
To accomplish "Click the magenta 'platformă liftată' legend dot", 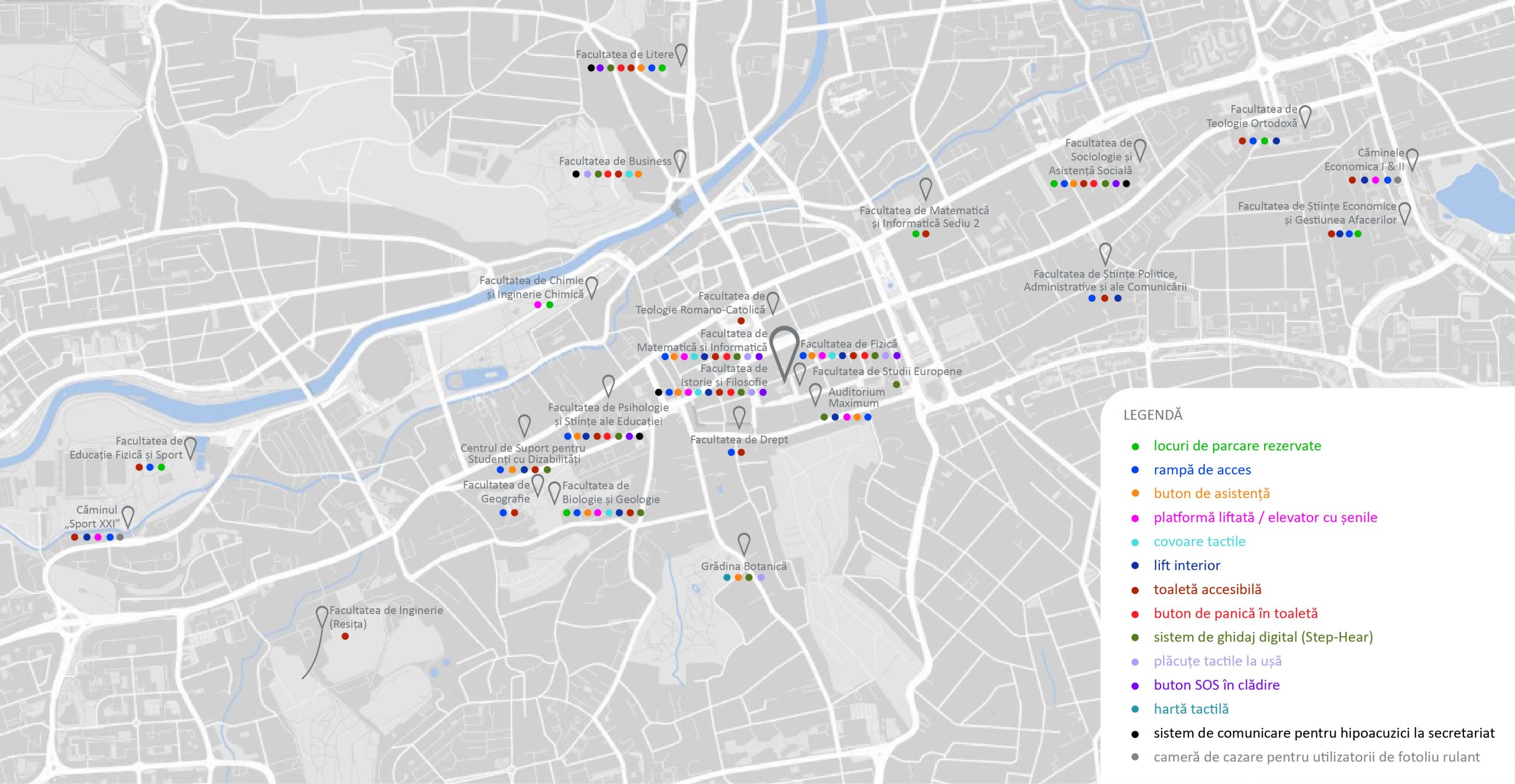I will click(x=1135, y=518).
